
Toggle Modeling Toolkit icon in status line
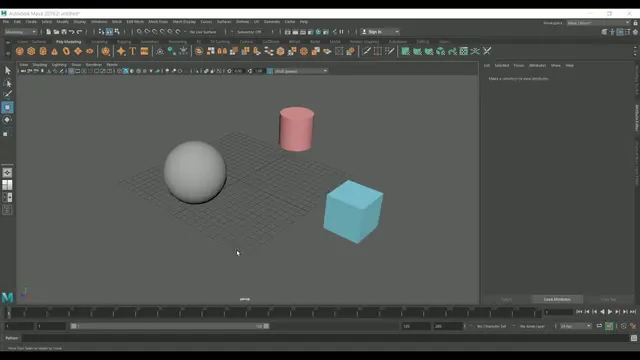604,32
